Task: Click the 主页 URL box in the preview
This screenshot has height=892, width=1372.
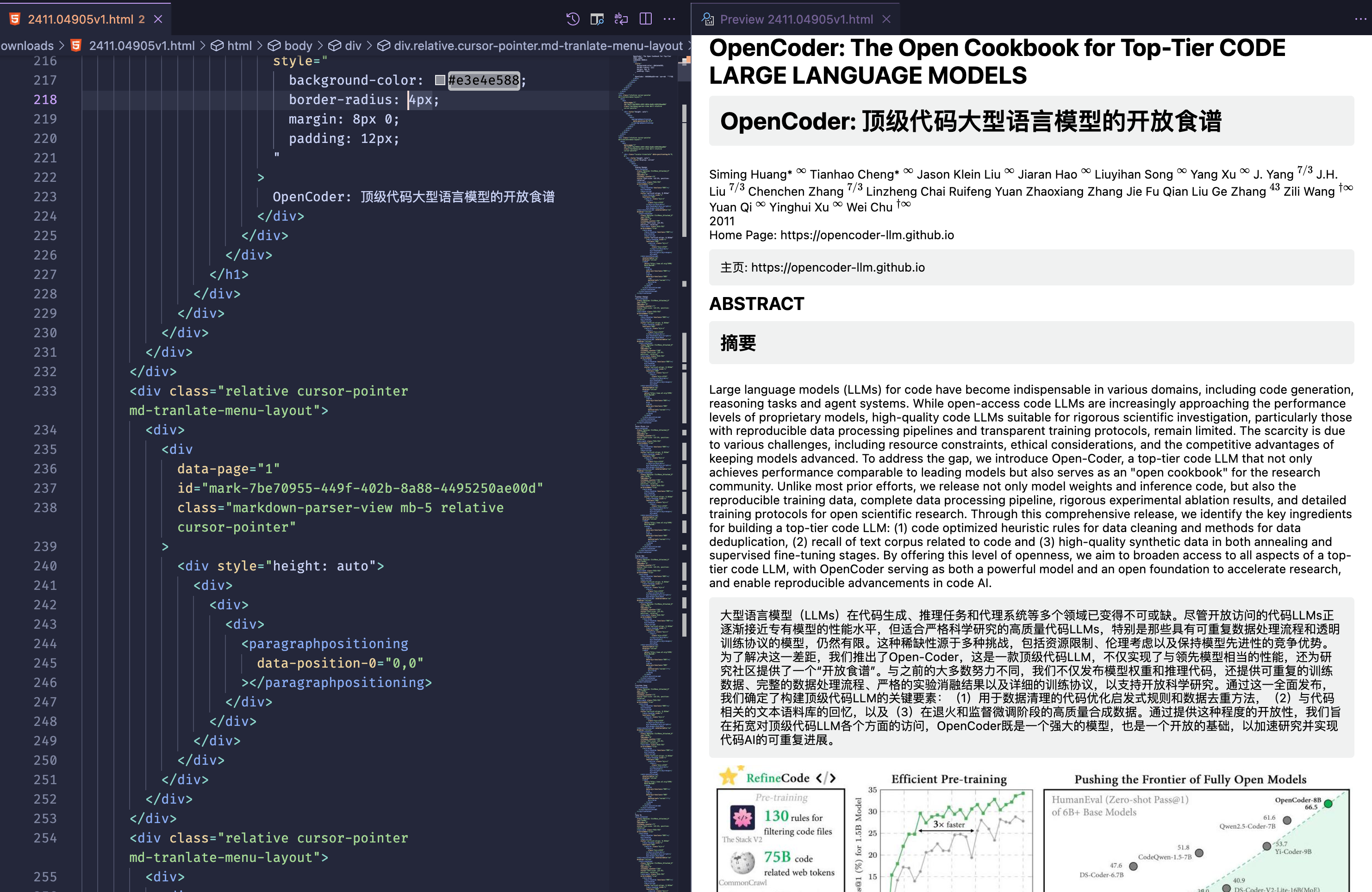Action: click(1031, 267)
